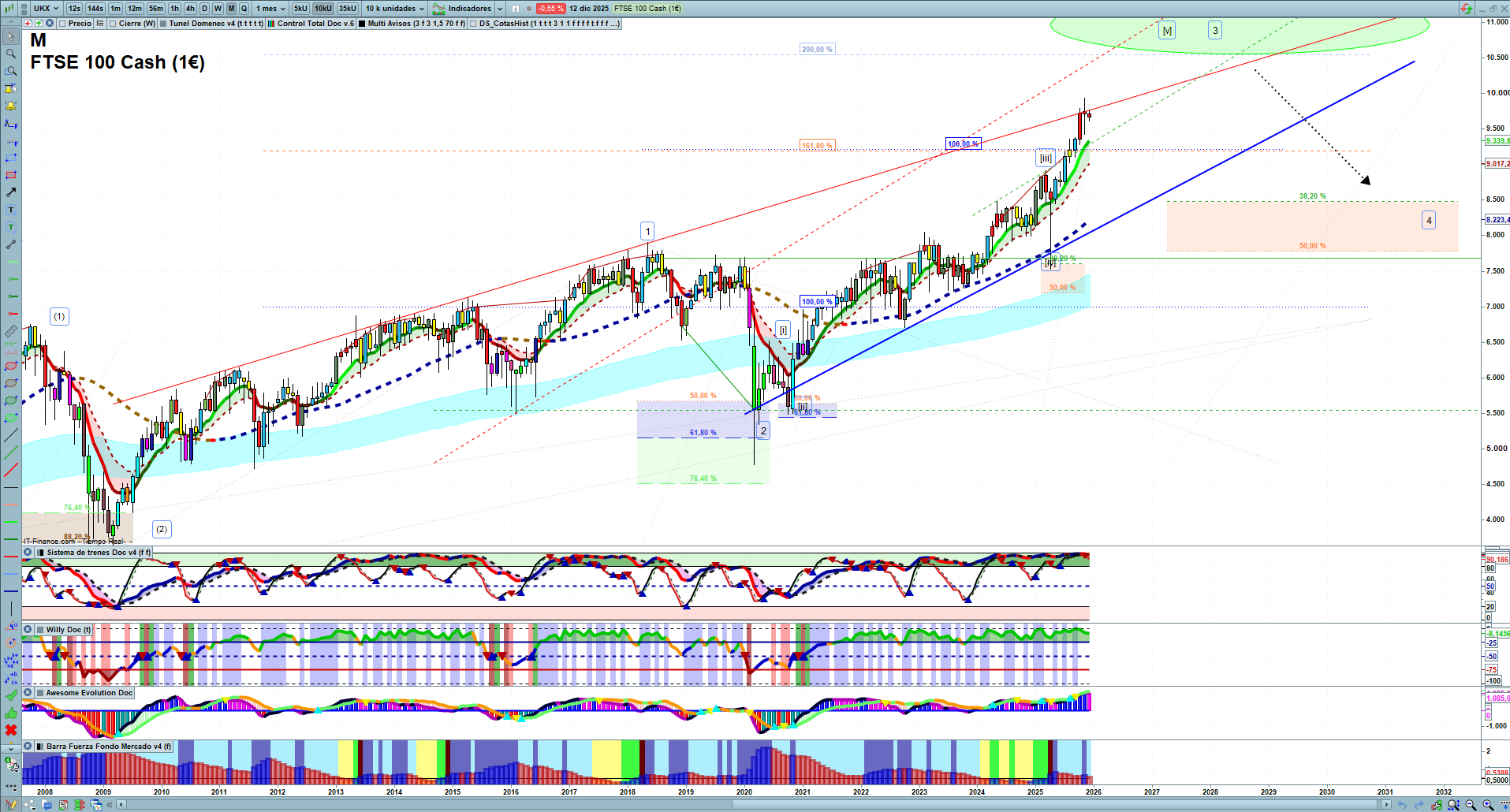Select the red rectangle drawing tool
This screenshot has height=812, width=1510.
[x=11, y=175]
